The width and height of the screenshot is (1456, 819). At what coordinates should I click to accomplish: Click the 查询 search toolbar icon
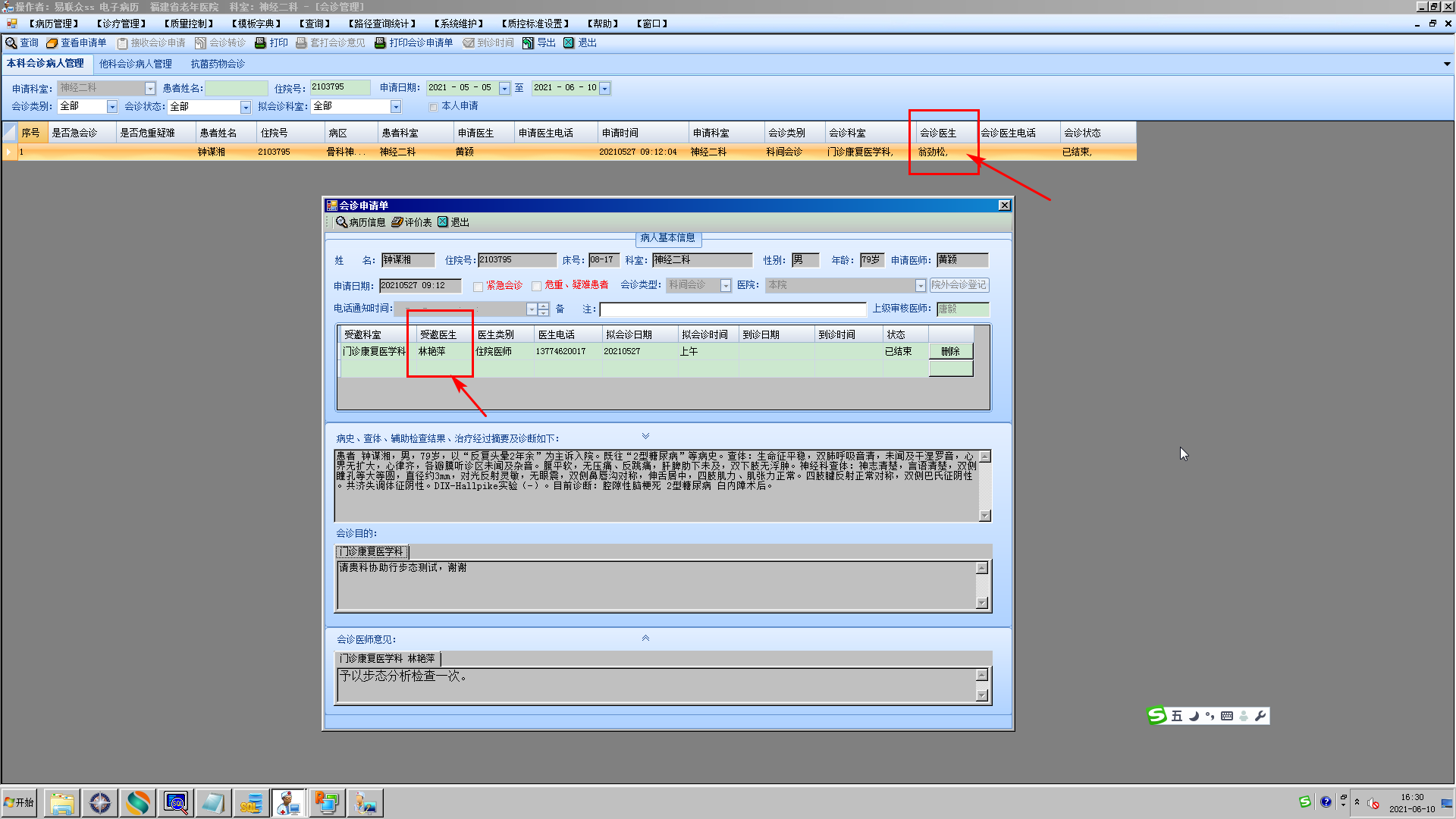(12, 43)
